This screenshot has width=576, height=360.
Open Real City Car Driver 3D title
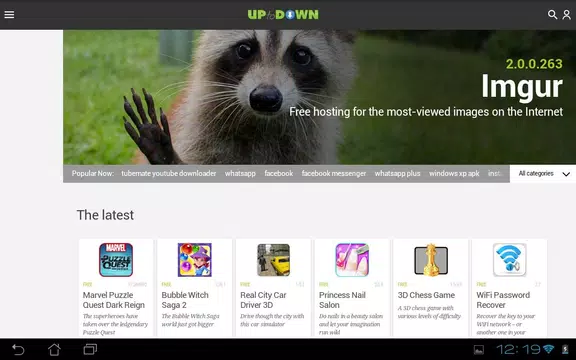(263, 300)
